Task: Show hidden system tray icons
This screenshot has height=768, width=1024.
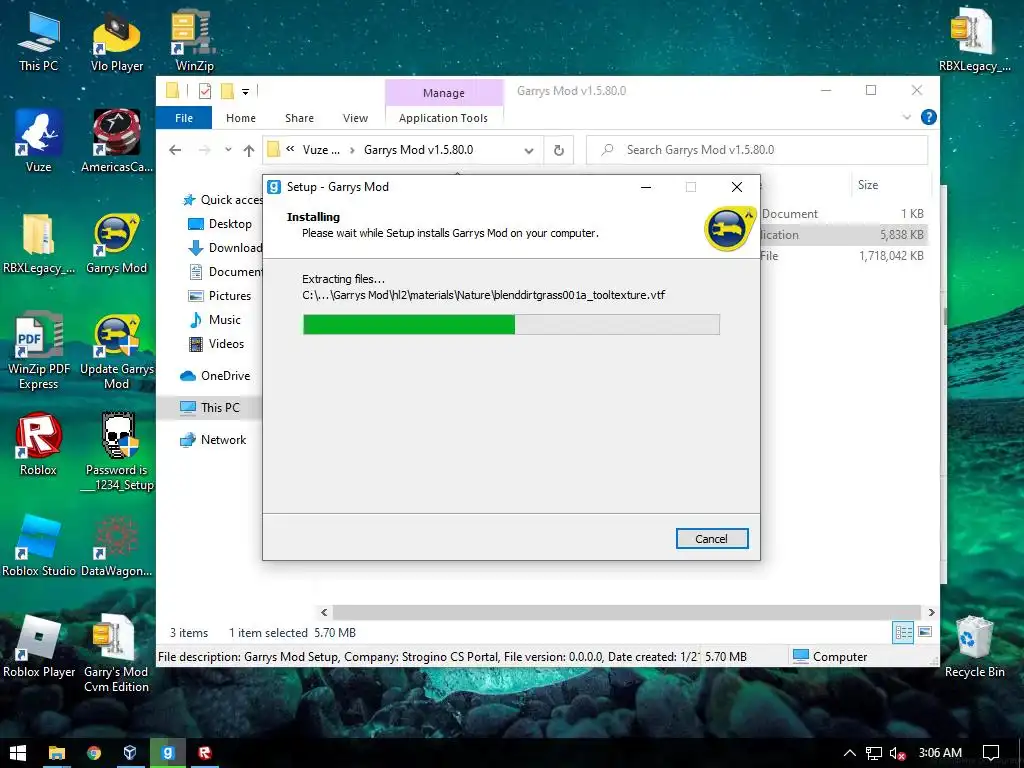Action: pyautogui.click(x=850, y=753)
